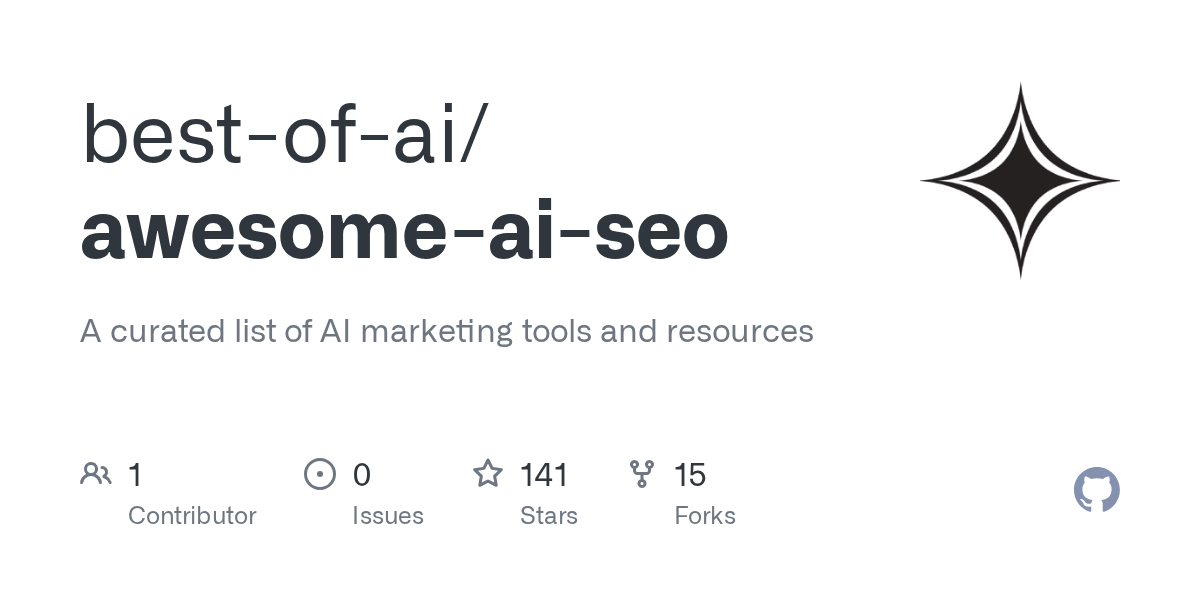Click the Contributor people icon
This screenshot has height=600, width=1200.
pyautogui.click(x=96, y=474)
